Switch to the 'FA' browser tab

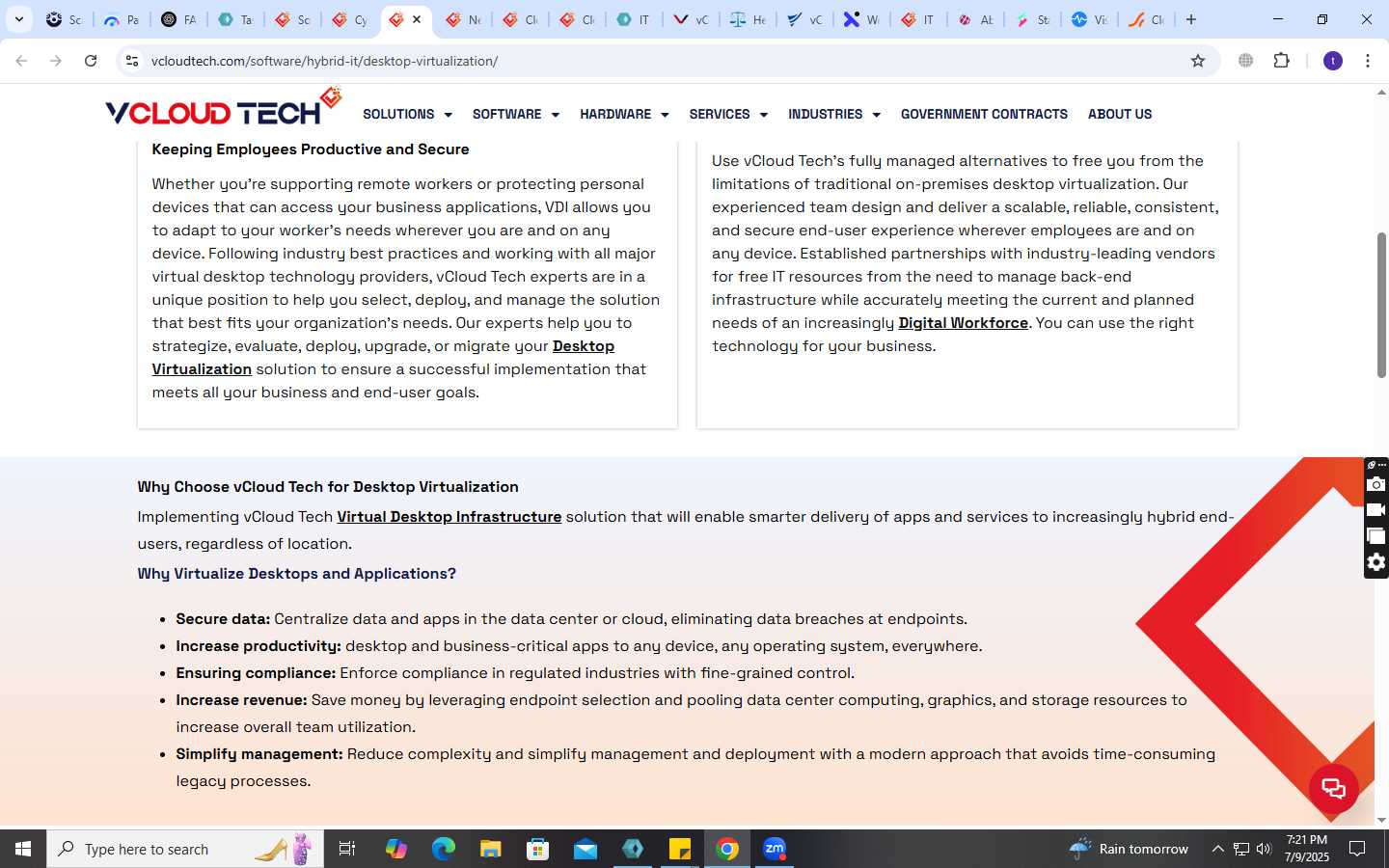[179, 19]
